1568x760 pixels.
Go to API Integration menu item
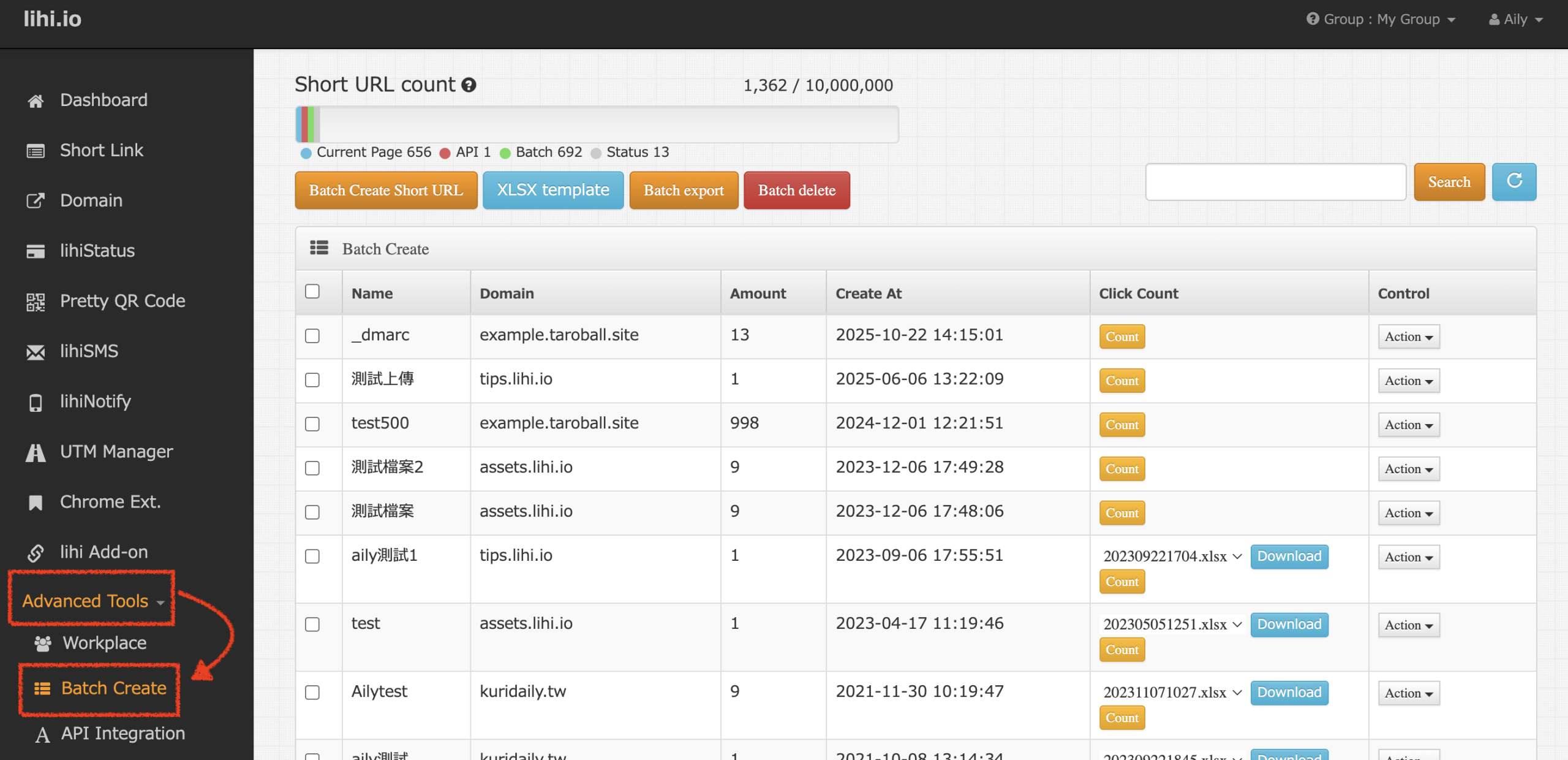tap(123, 733)
